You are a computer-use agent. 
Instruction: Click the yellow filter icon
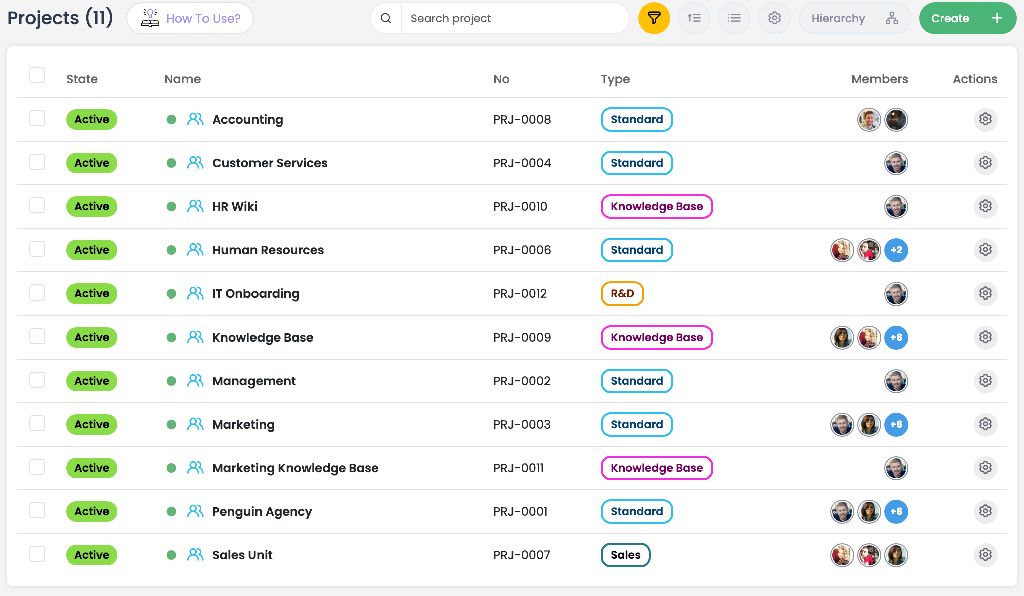[654, 18]
